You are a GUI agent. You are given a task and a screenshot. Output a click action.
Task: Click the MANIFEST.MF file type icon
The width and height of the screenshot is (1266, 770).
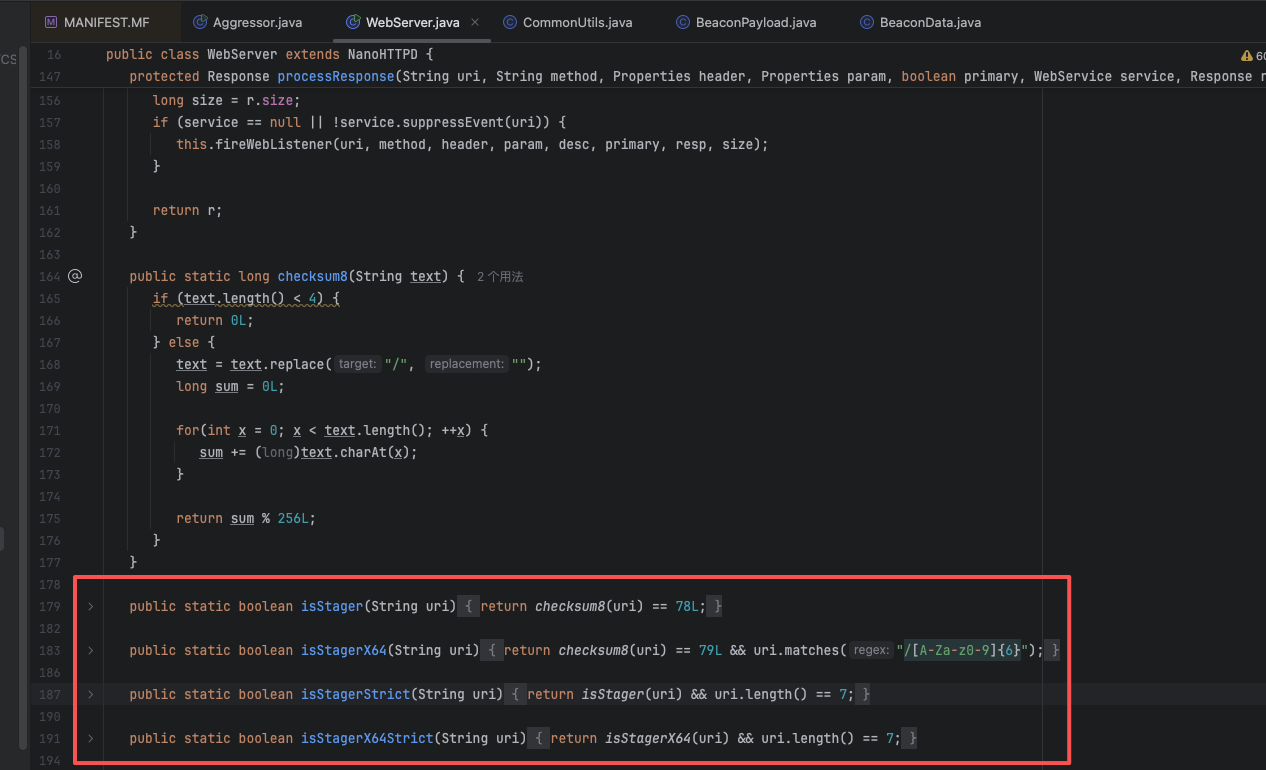click(50, 22)
